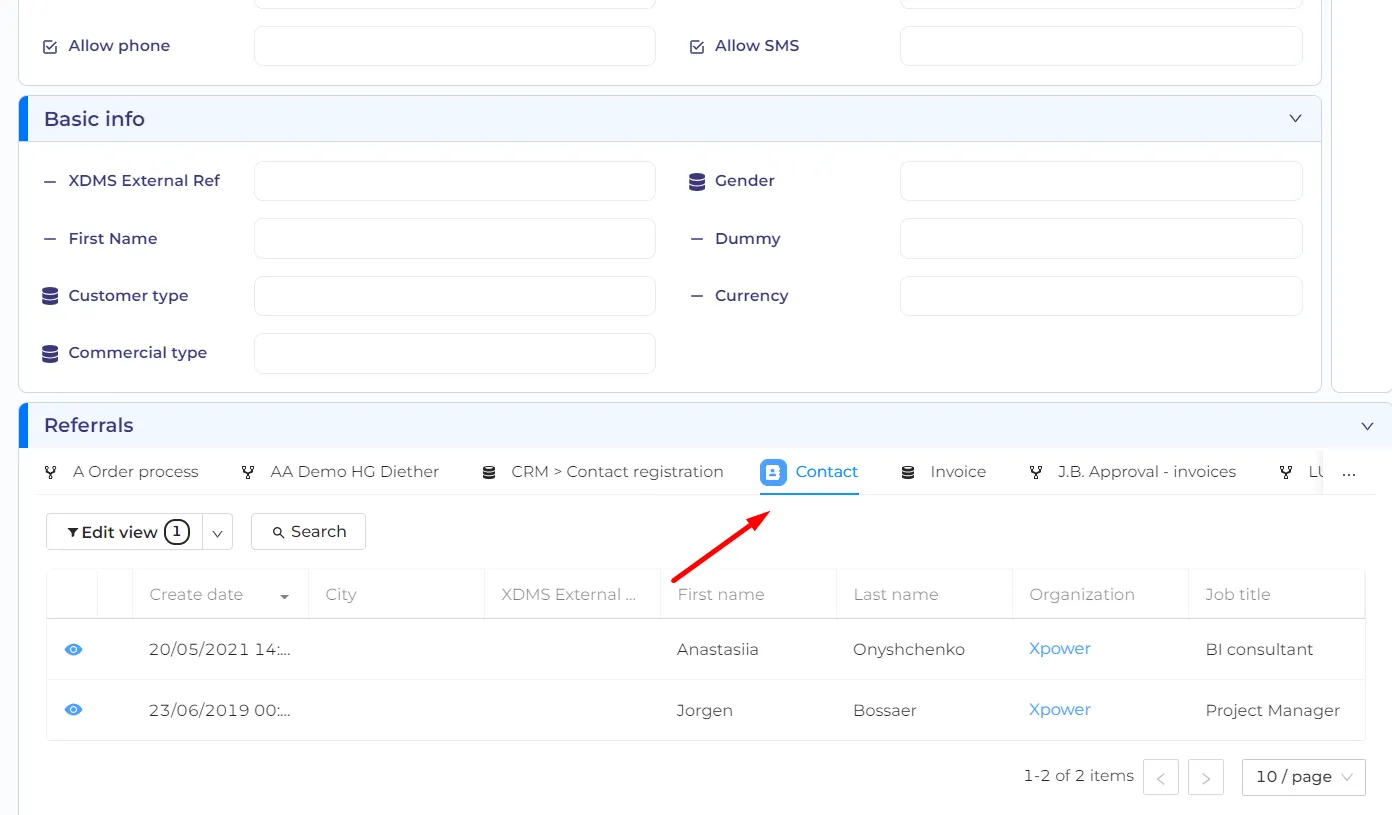Select the Invoice tab
Image resolution: width=1392 pixels, height=815 pixels.
coord(944,472)
